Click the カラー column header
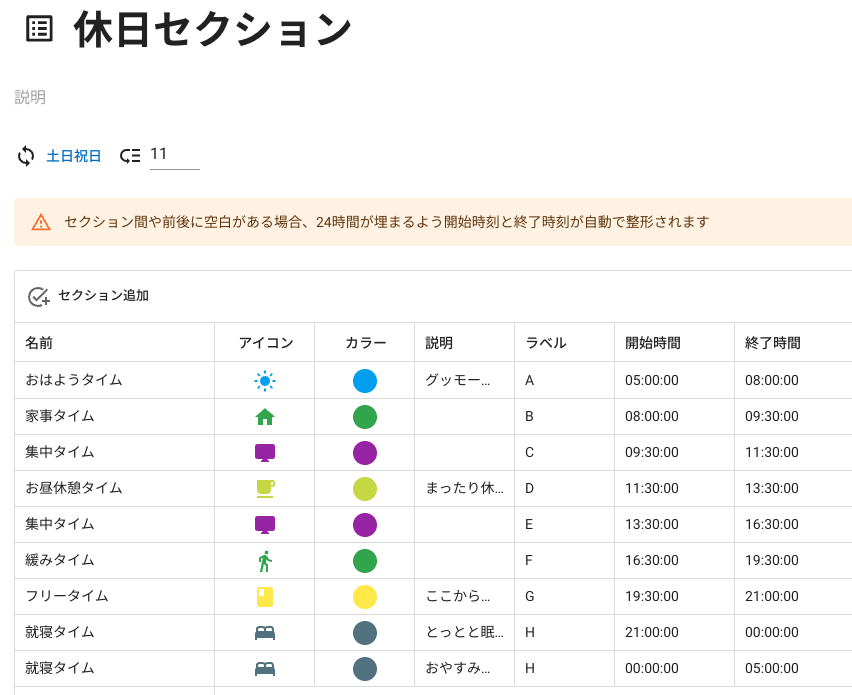The width and height of the screenshot is (852, 695). [366, 343]
